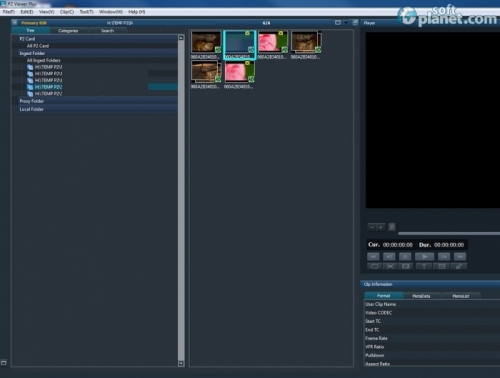Open the Window(W) menu
This screenshot has height=378, width=500.
tap(111, 12)
